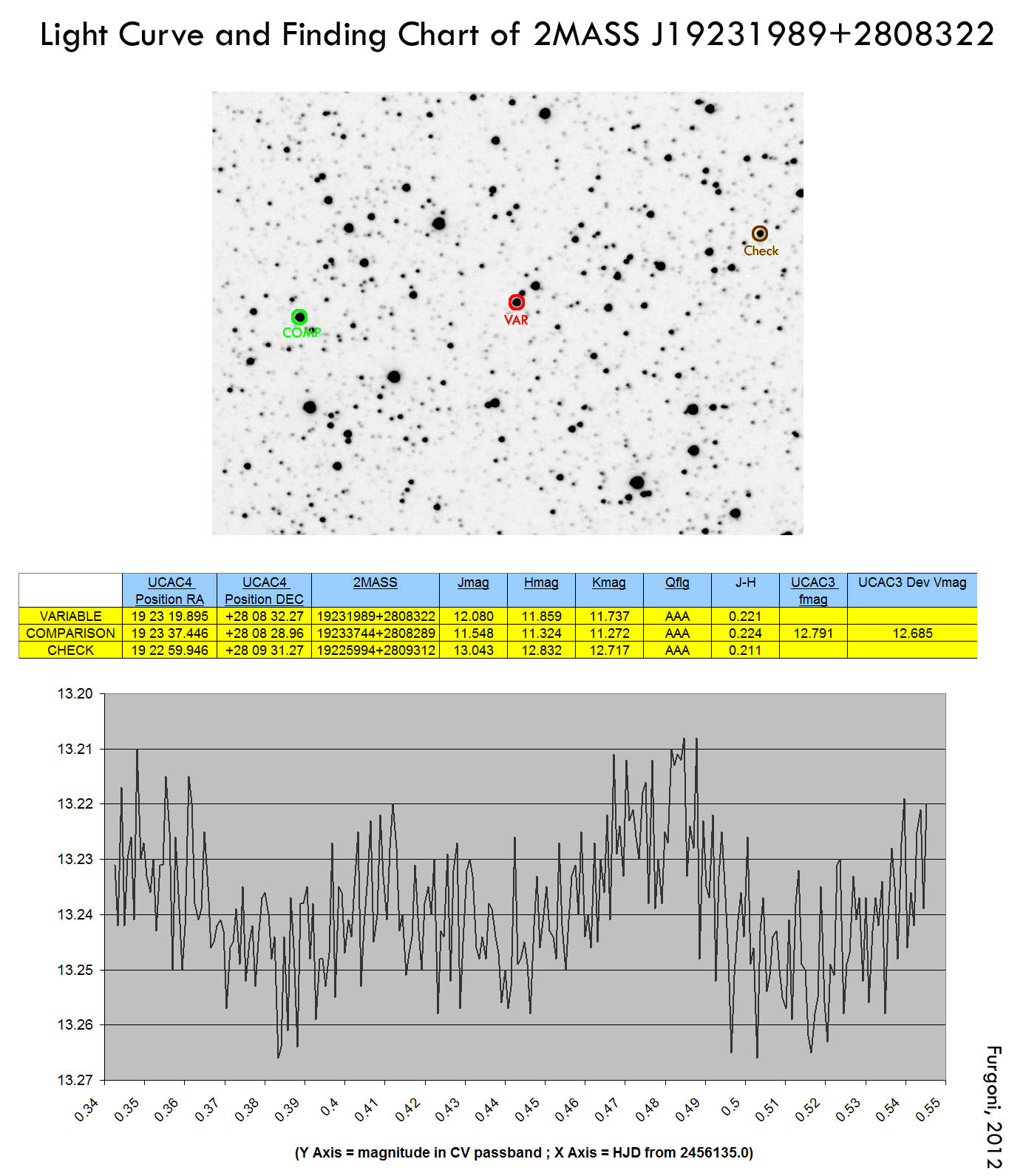The height and width of the screenshot is (1176, 1009).
Task: Click the AAA Qflg in COMPARISON row
Action: pos(677,633)
